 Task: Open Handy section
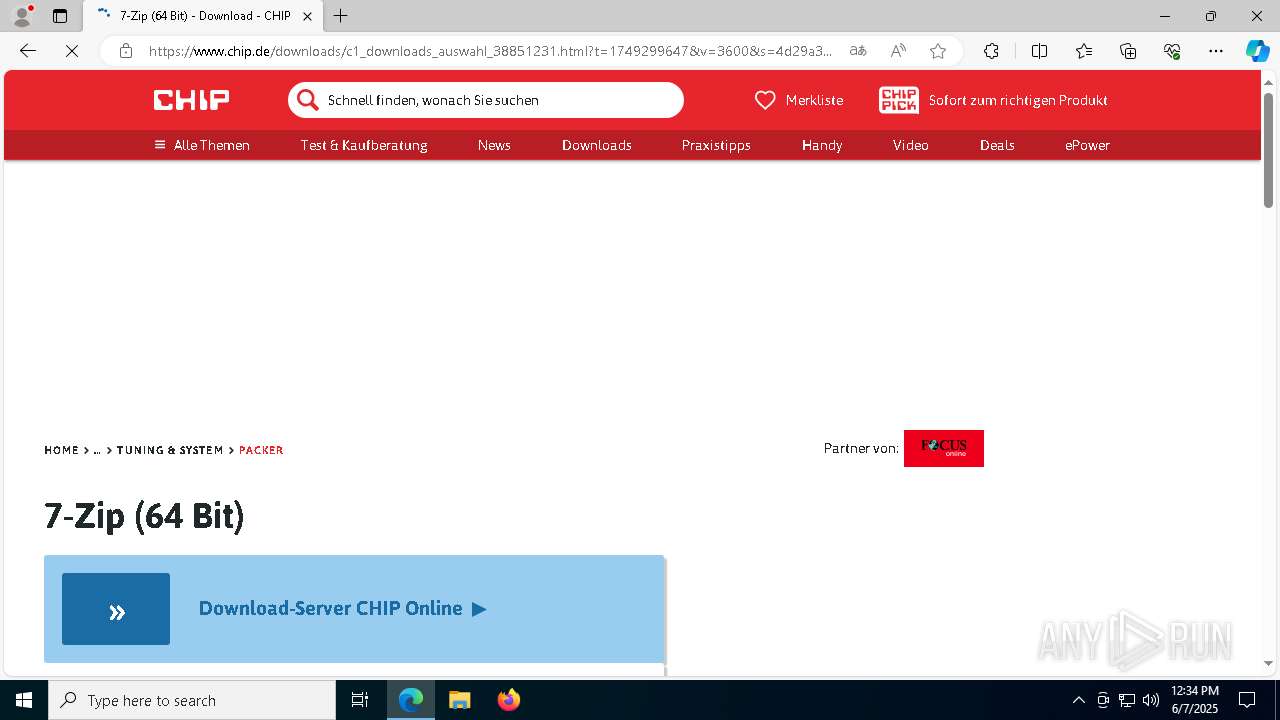click(822, 145)
